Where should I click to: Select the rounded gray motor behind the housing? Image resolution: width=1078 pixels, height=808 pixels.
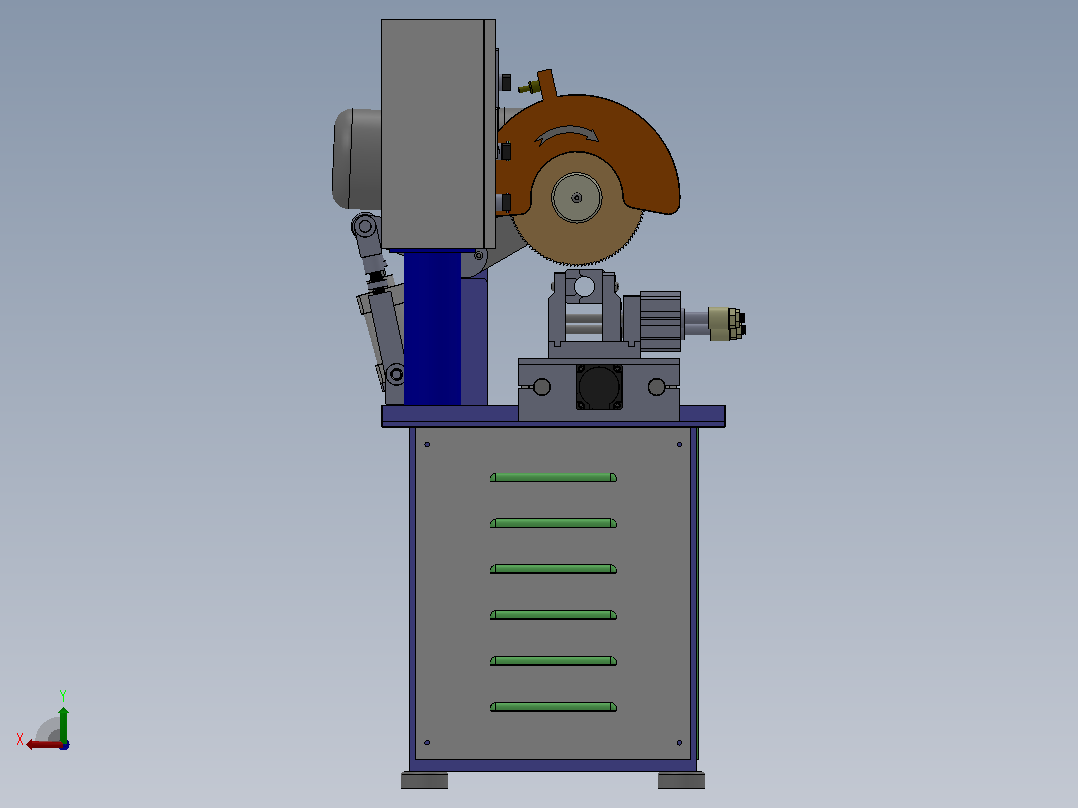coord(357,159)
